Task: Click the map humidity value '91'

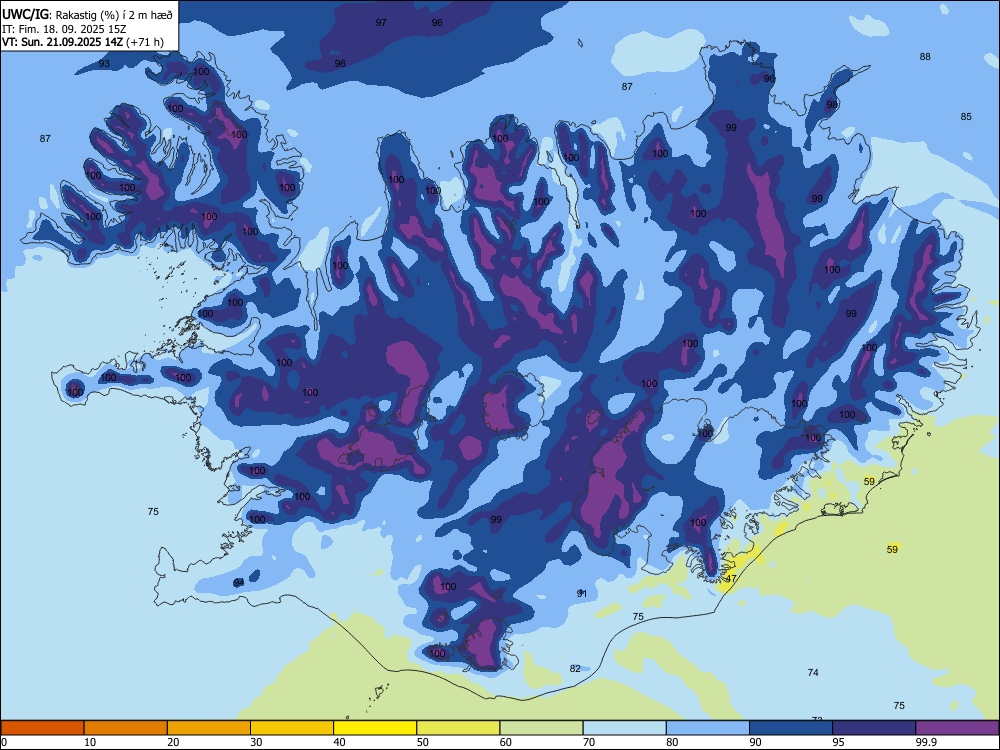Action: 582,593
